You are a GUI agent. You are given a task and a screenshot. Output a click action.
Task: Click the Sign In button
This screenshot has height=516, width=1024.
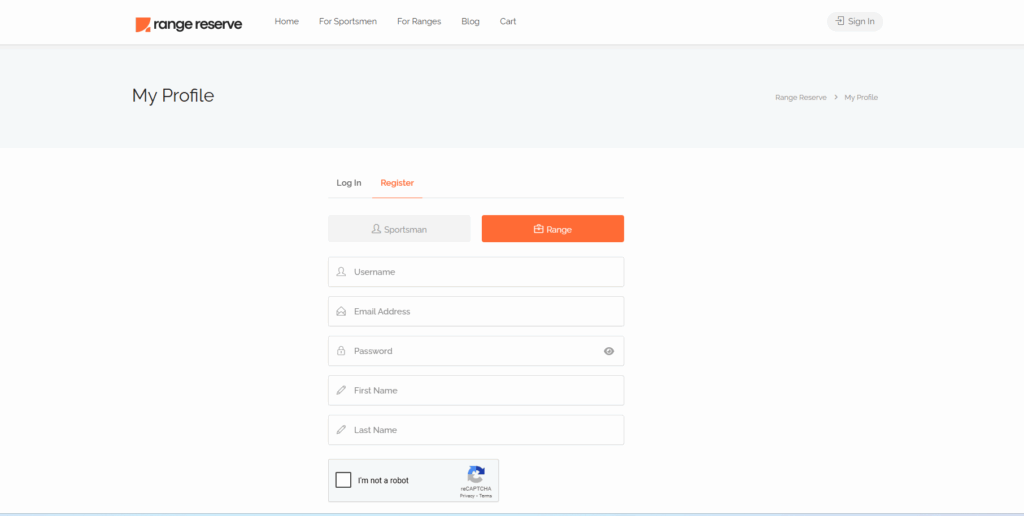coord(855,22)
